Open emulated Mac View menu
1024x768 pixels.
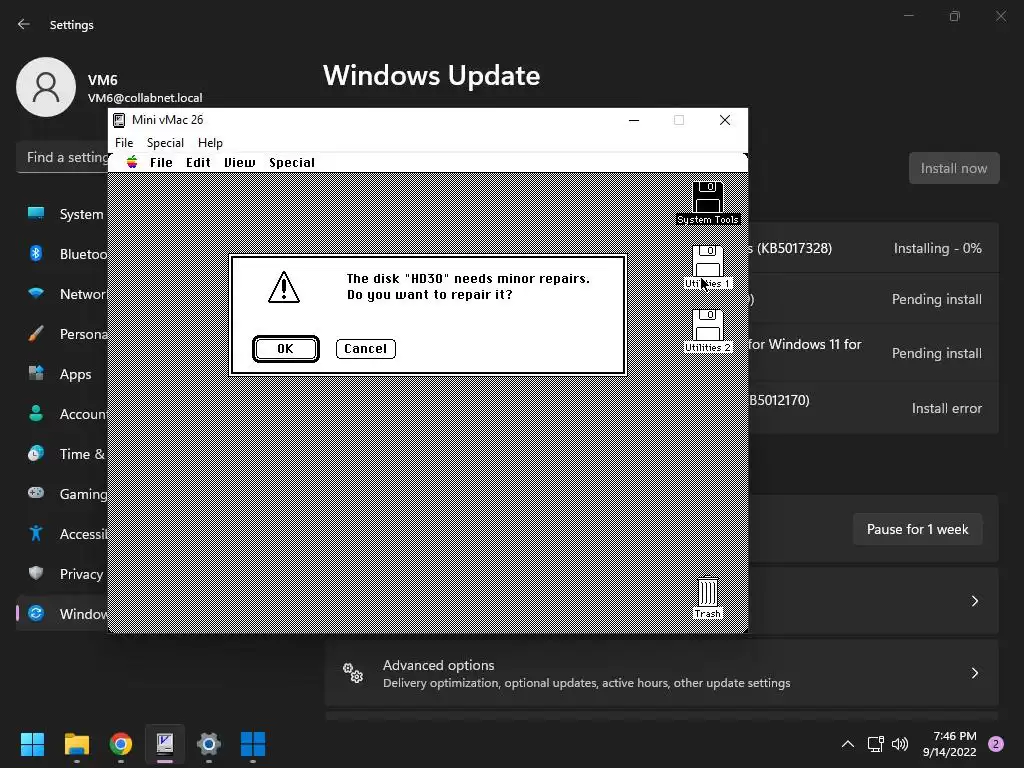(240, 162)
